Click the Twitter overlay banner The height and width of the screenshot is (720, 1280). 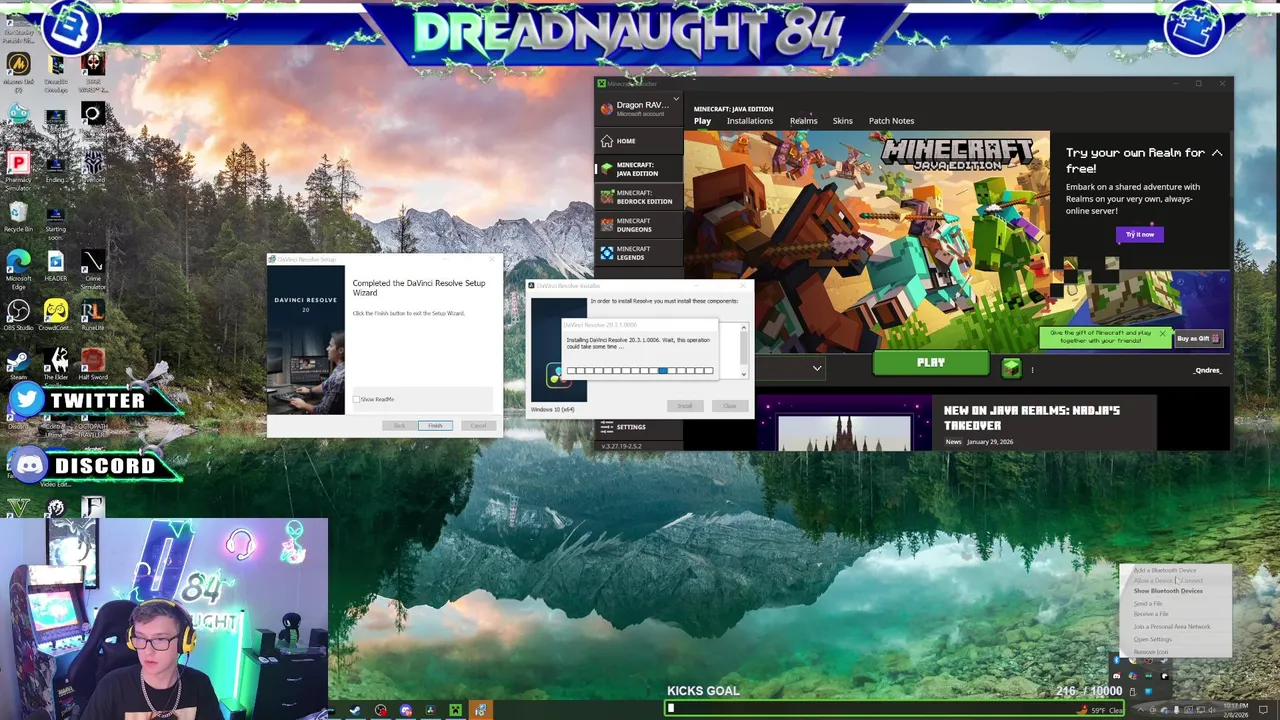pyautogui.click(x=97, y=401)
